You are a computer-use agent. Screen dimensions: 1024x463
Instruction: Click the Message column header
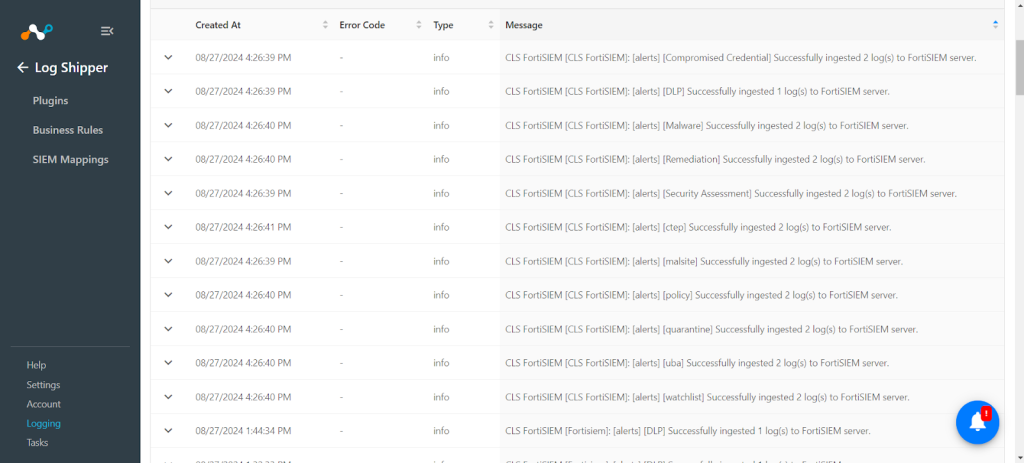tap(524, 25)
